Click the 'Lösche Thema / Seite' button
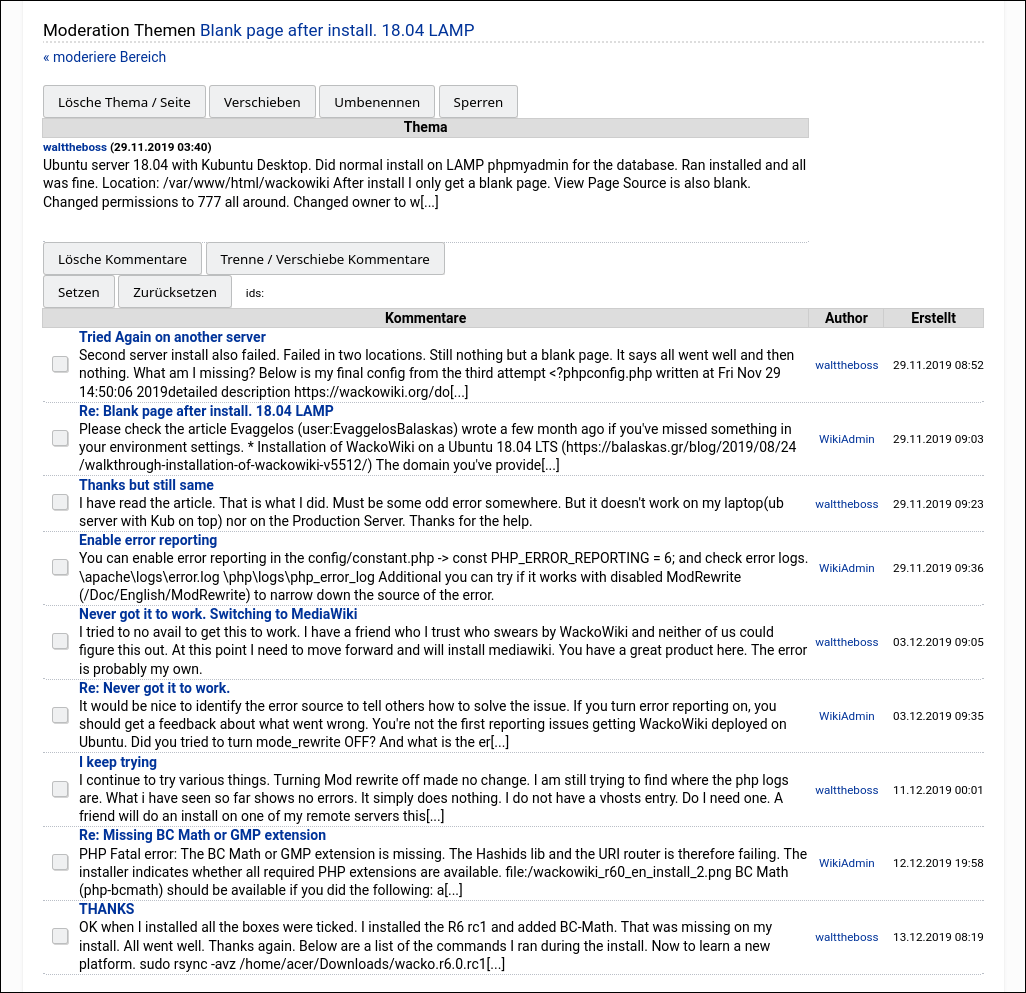Viewport: 1026px width, 993px height. tap(124, 103)
